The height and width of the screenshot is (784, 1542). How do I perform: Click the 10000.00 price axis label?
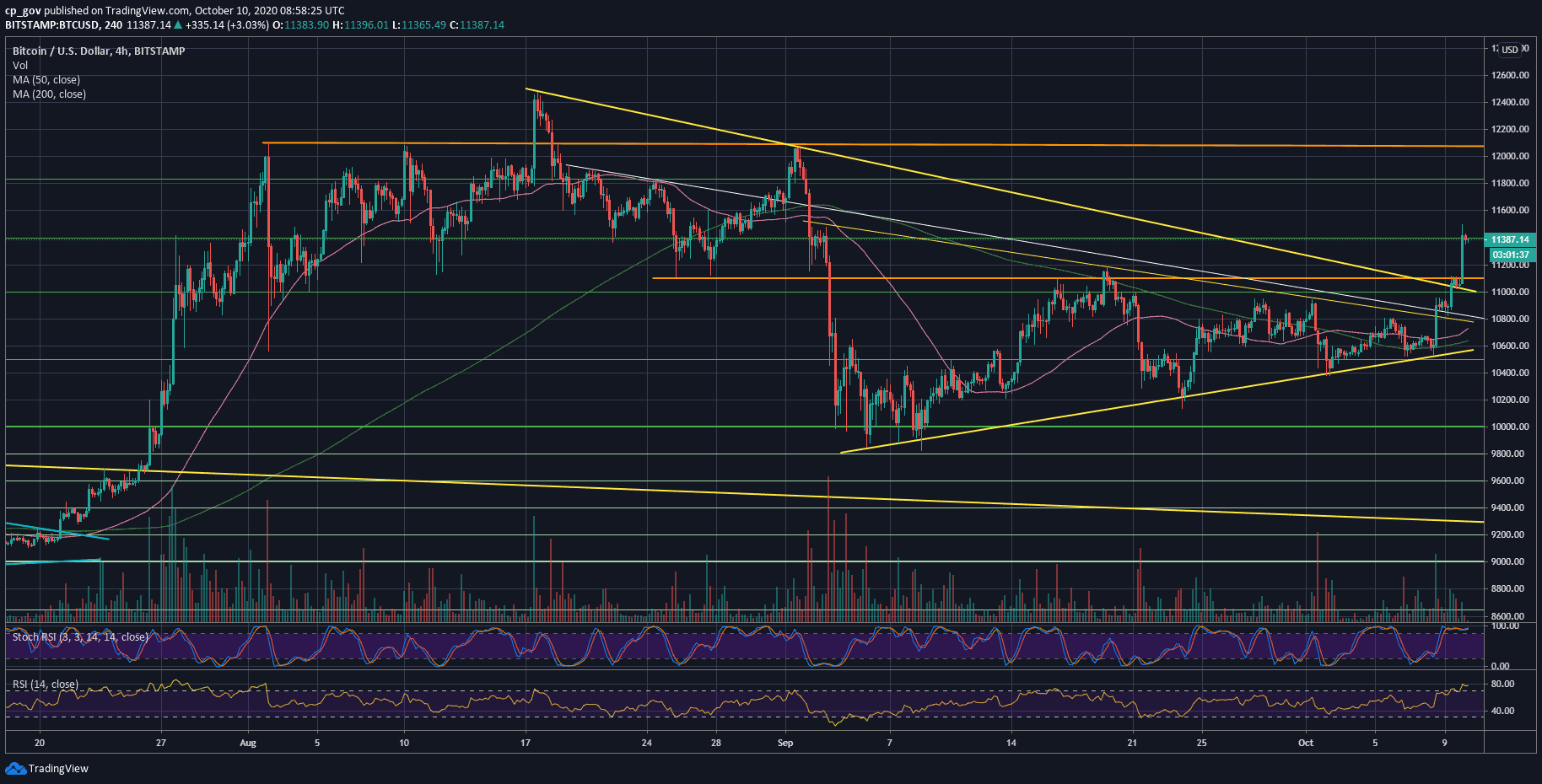1510,427
